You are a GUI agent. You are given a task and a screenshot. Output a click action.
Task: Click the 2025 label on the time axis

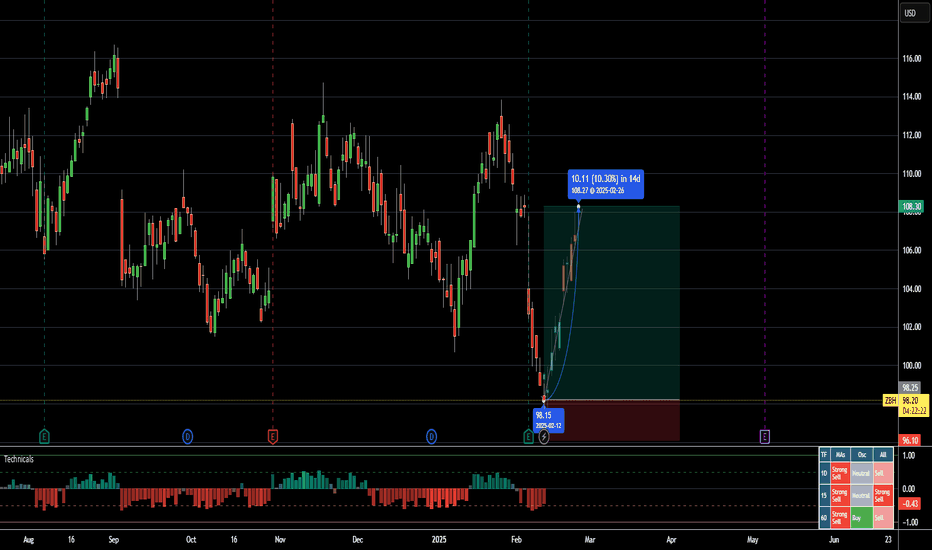pos(439,540)
